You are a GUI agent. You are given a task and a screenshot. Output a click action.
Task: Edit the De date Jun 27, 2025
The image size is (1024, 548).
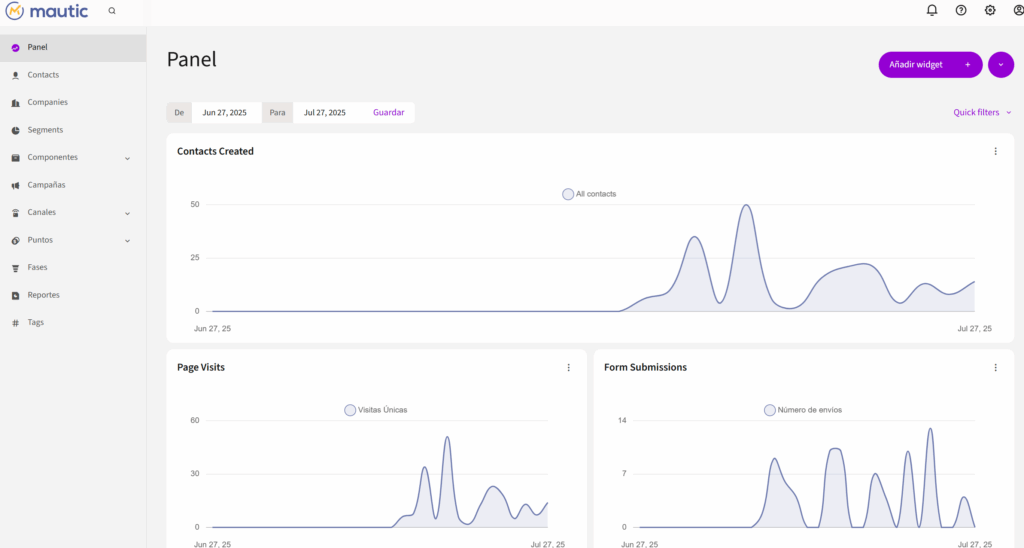[225, 112]
